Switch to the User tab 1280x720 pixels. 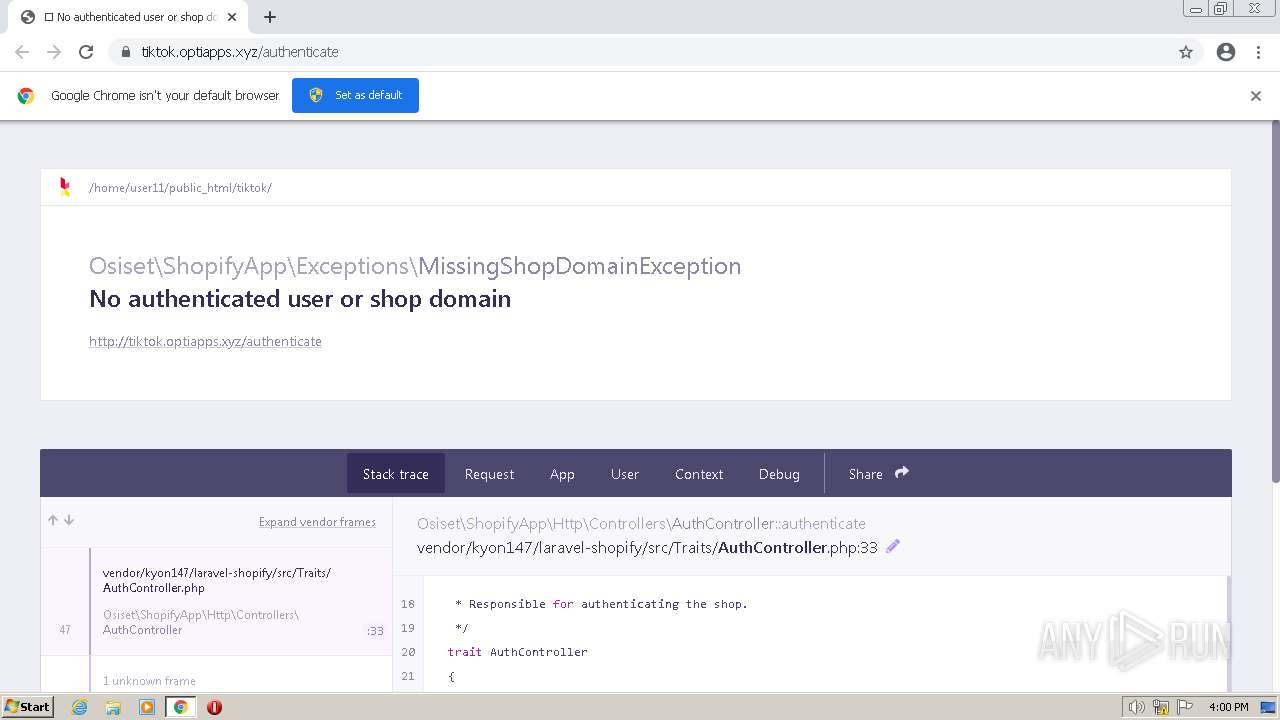625,474
